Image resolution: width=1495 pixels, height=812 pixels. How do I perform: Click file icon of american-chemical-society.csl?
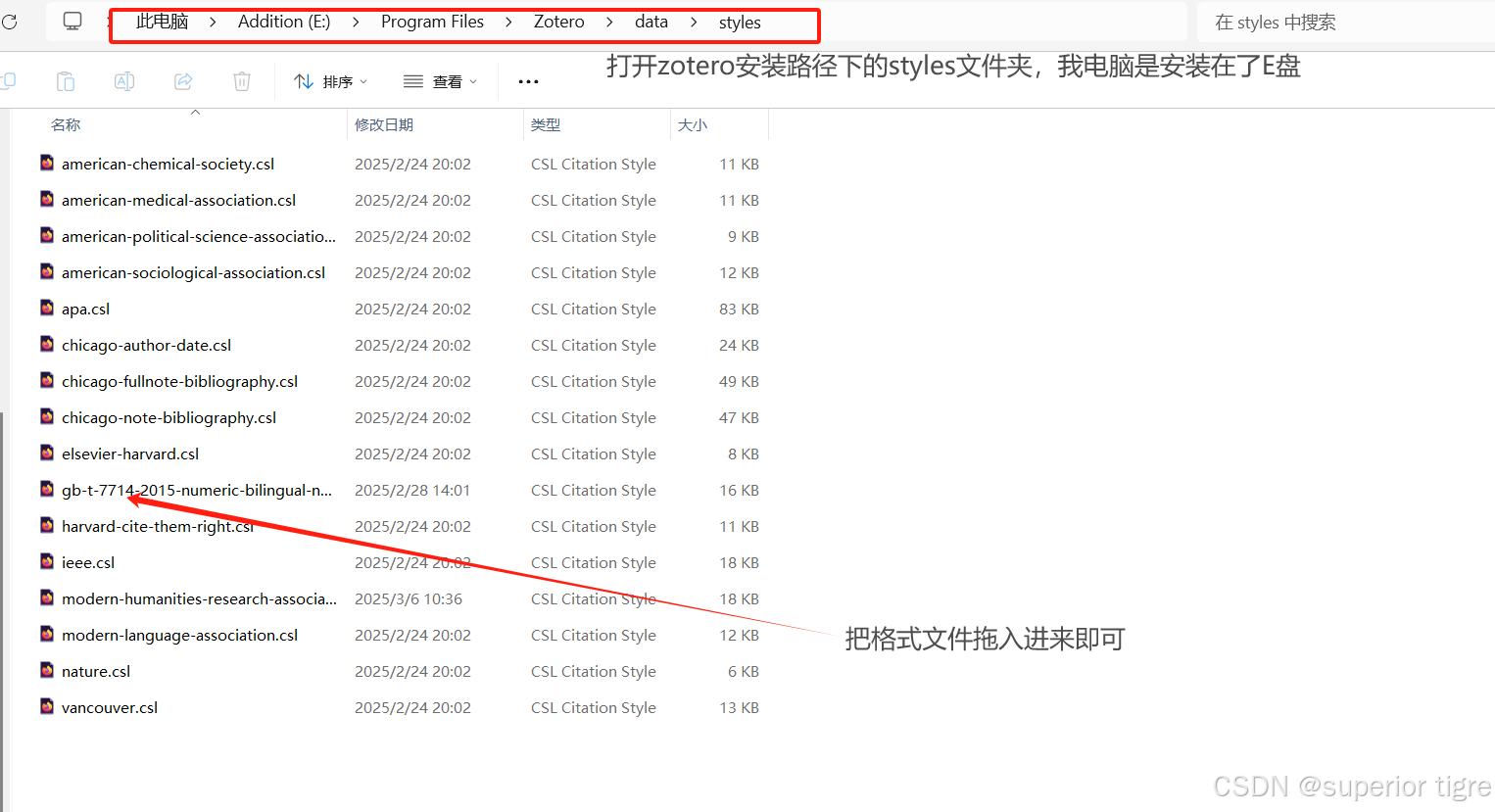(47, 163)
